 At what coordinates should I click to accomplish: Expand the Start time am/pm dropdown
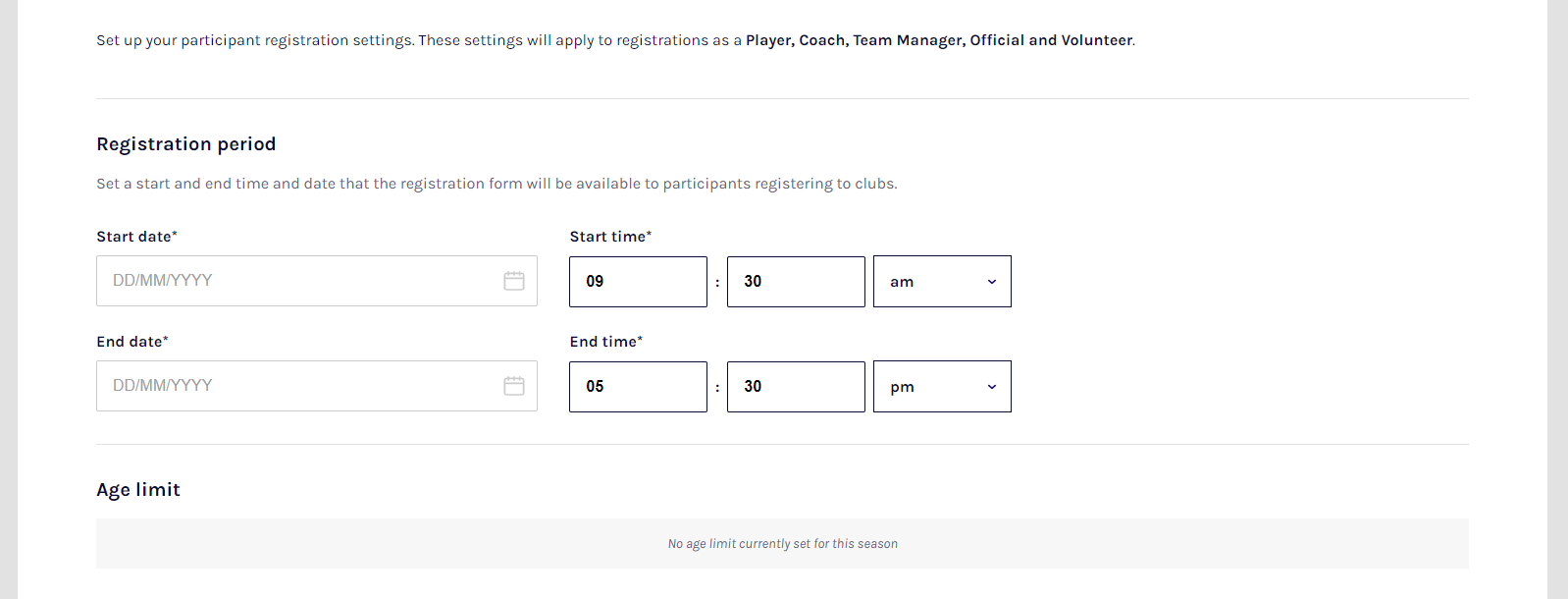click(942, 282)
